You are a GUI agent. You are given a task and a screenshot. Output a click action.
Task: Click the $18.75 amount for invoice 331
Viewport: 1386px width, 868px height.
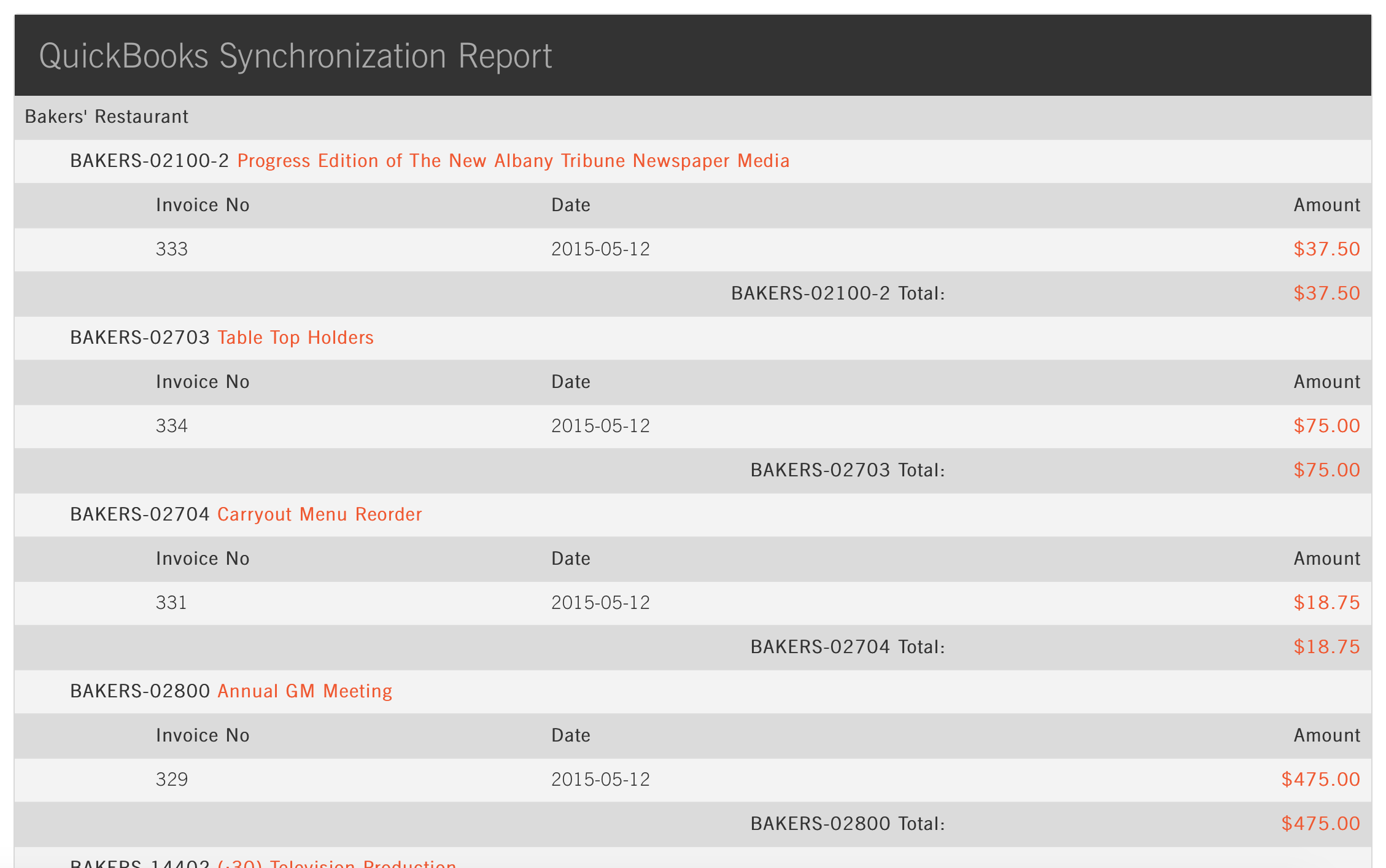click(1326, 603)
